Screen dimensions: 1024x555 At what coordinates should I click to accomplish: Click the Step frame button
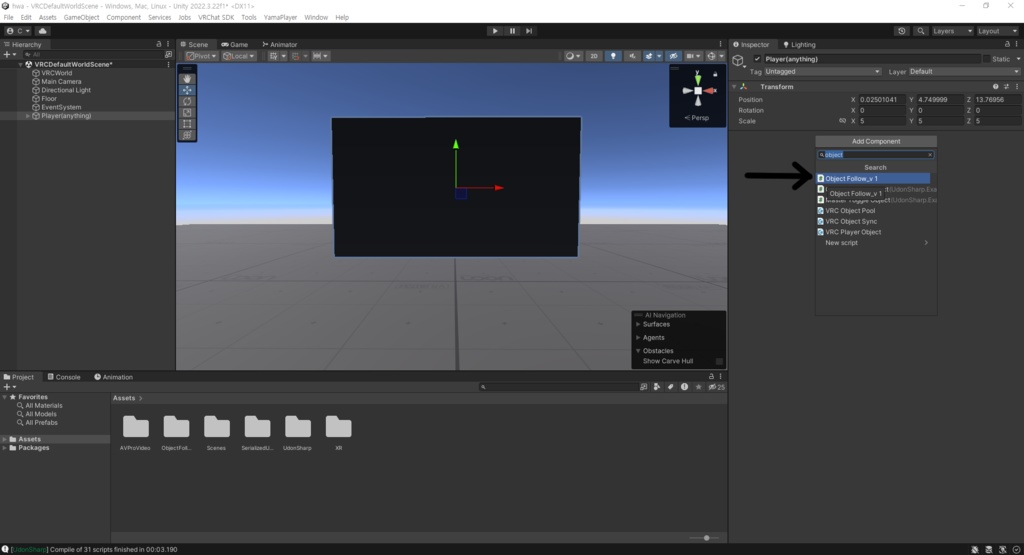coord(529,31)
